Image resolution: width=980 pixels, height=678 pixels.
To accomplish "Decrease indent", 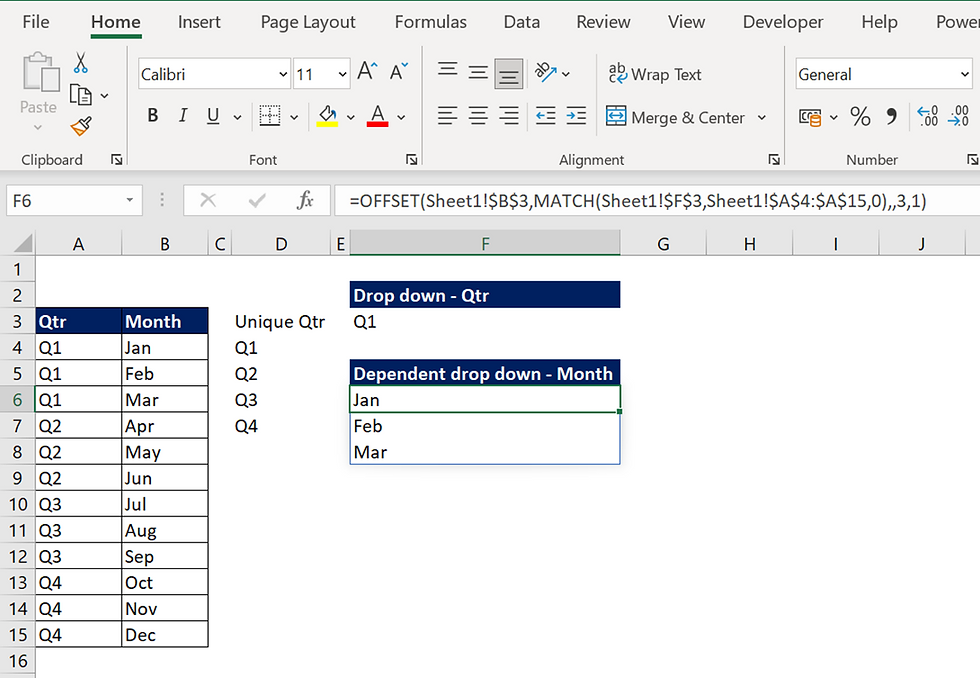I will pyautogui.click(x=546, y=116).
